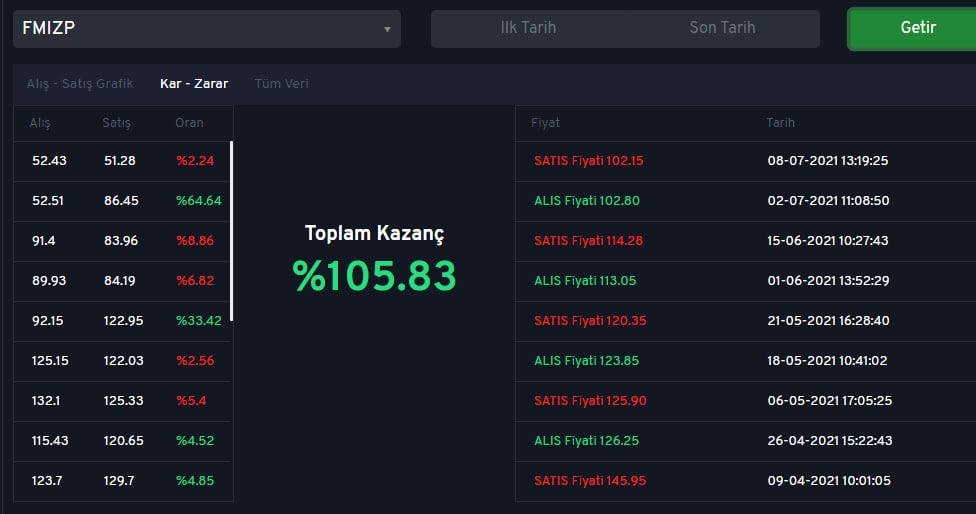Click the scrollbar of the Alış-Satış table

pyautogui.click(x=232, y=231)
